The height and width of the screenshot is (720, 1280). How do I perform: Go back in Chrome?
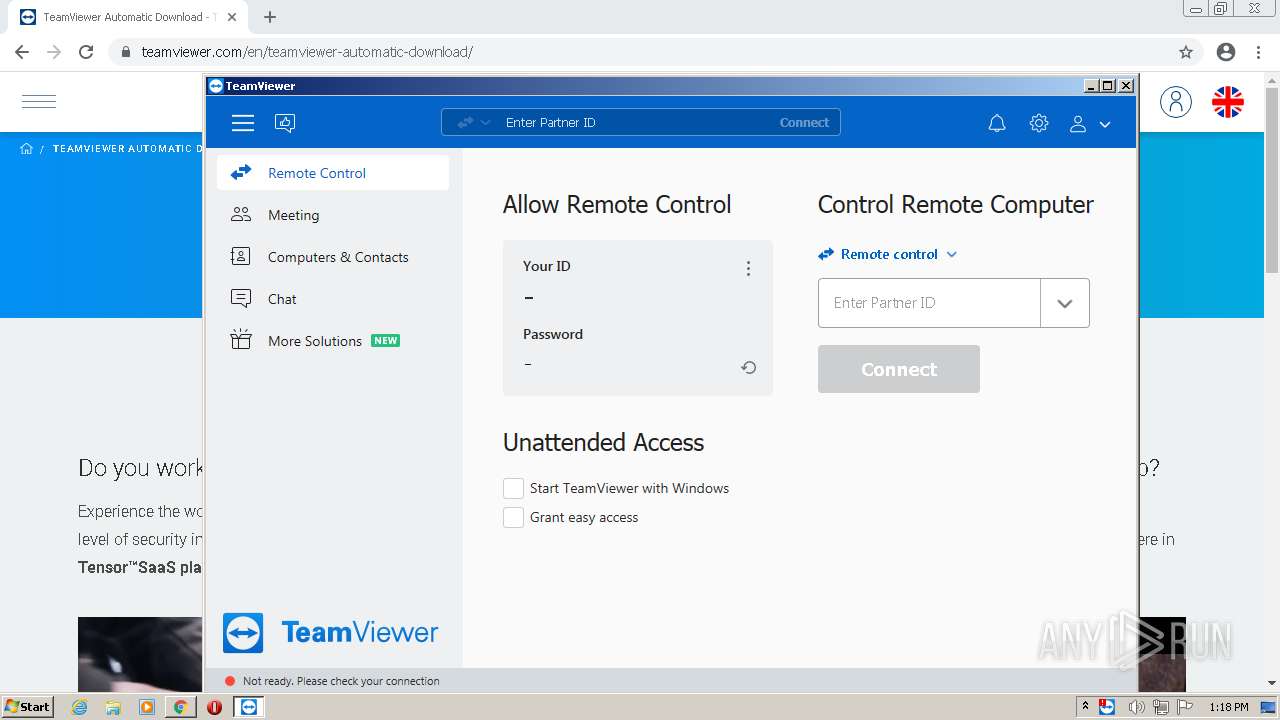(22, 52)
